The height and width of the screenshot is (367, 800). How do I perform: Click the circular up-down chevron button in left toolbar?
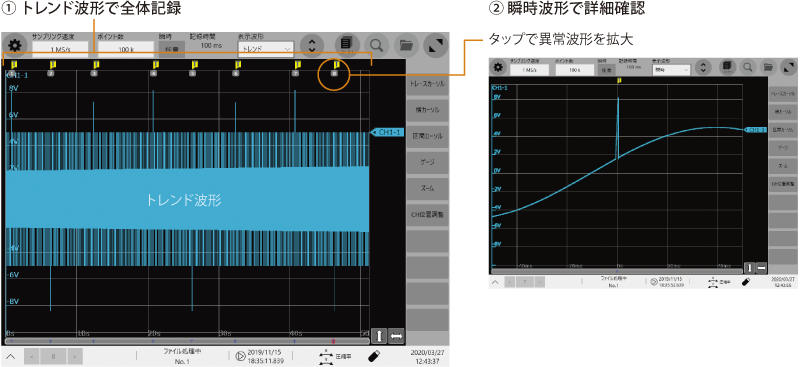pos(312,45)
